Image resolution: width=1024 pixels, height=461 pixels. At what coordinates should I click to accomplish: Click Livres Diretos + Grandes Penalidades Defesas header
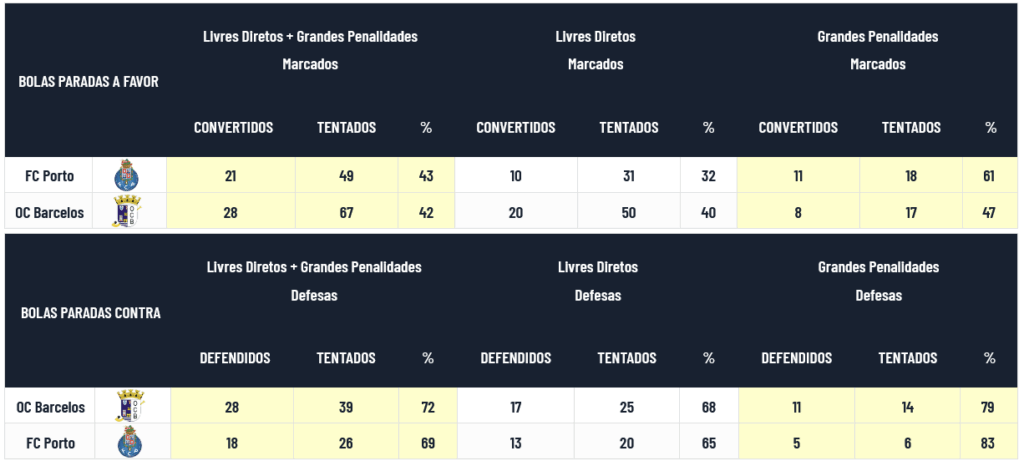point(314,281)
